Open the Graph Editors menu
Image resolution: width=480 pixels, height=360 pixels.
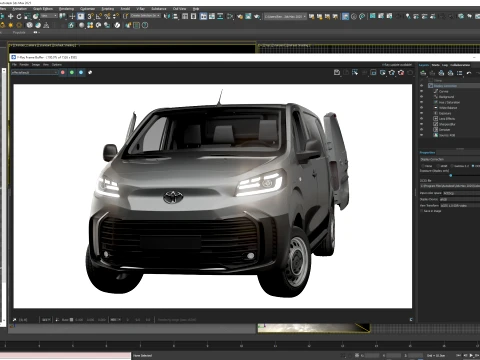(43, 9)
